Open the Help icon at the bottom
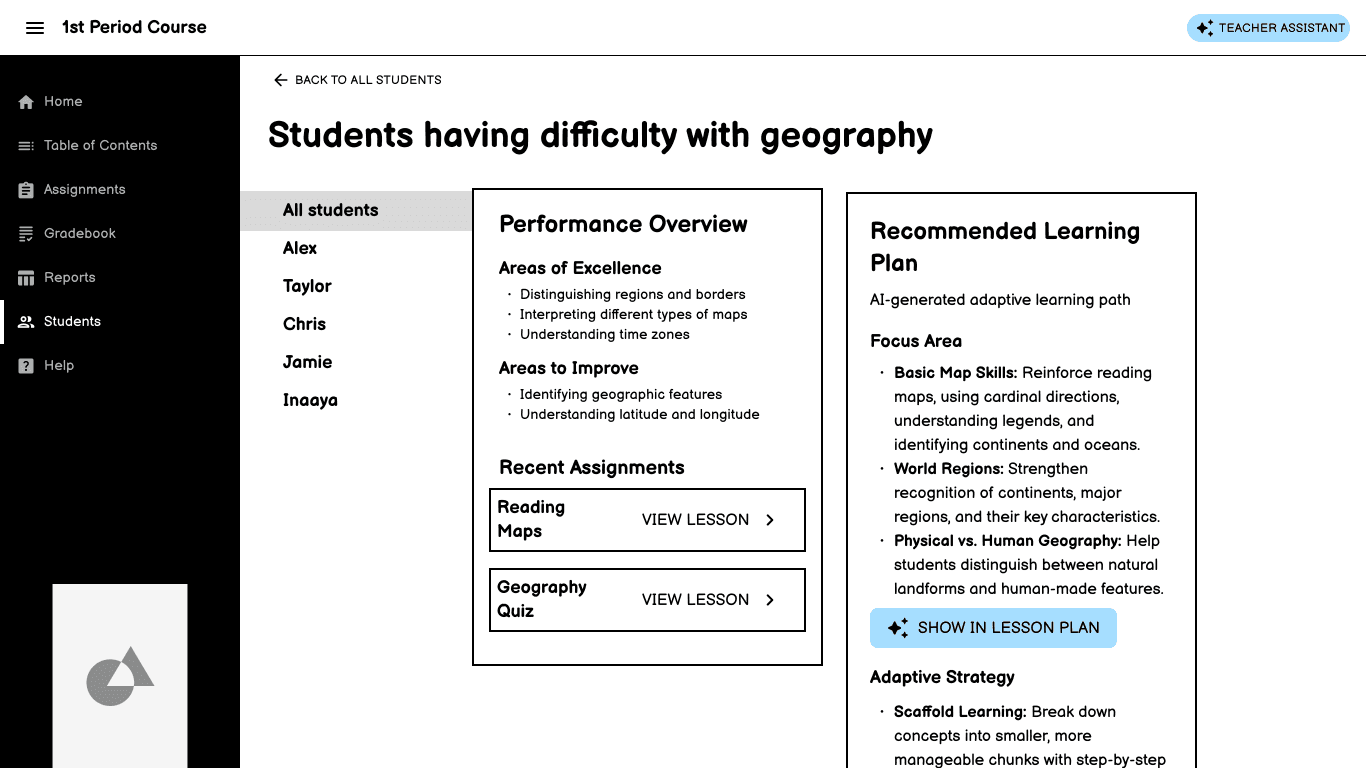The height and width of the screenshot is (768, 1366). [24, 365]
